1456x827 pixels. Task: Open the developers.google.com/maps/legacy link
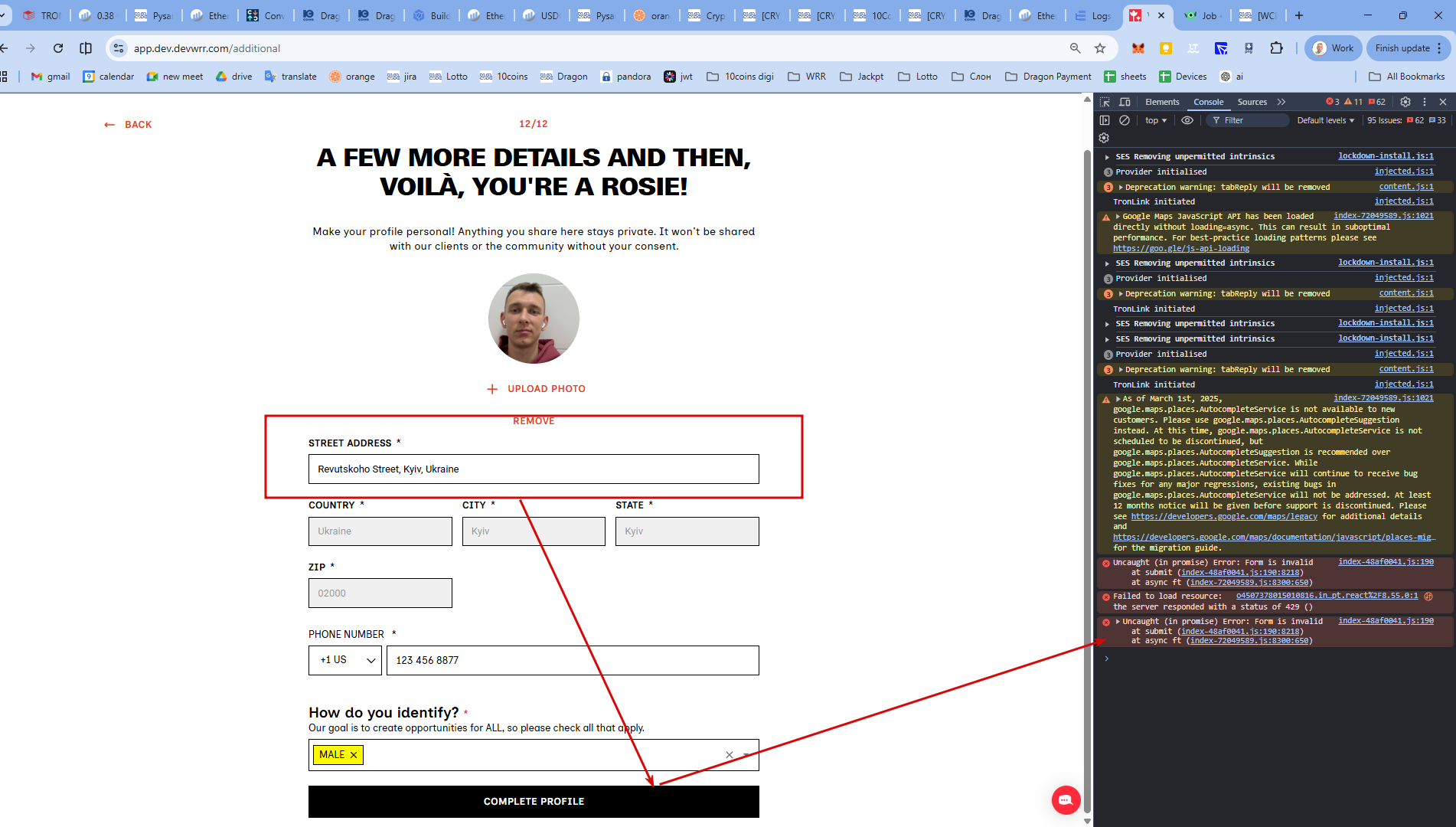(1224, 517)
